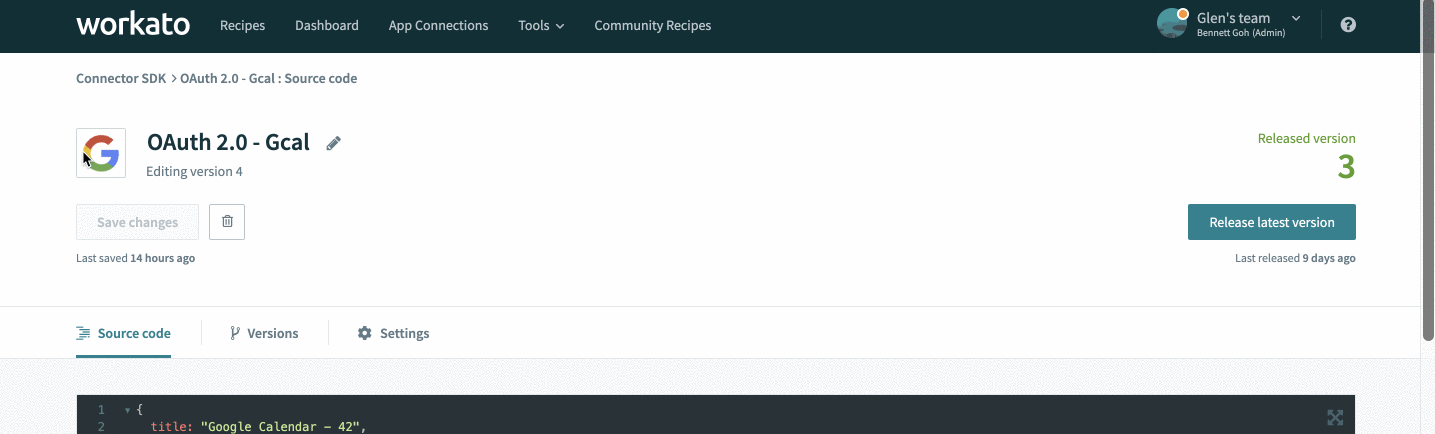1435x434 pixels.
Task: Open help via the question mark icon
Action: (x=1348, y=25)
